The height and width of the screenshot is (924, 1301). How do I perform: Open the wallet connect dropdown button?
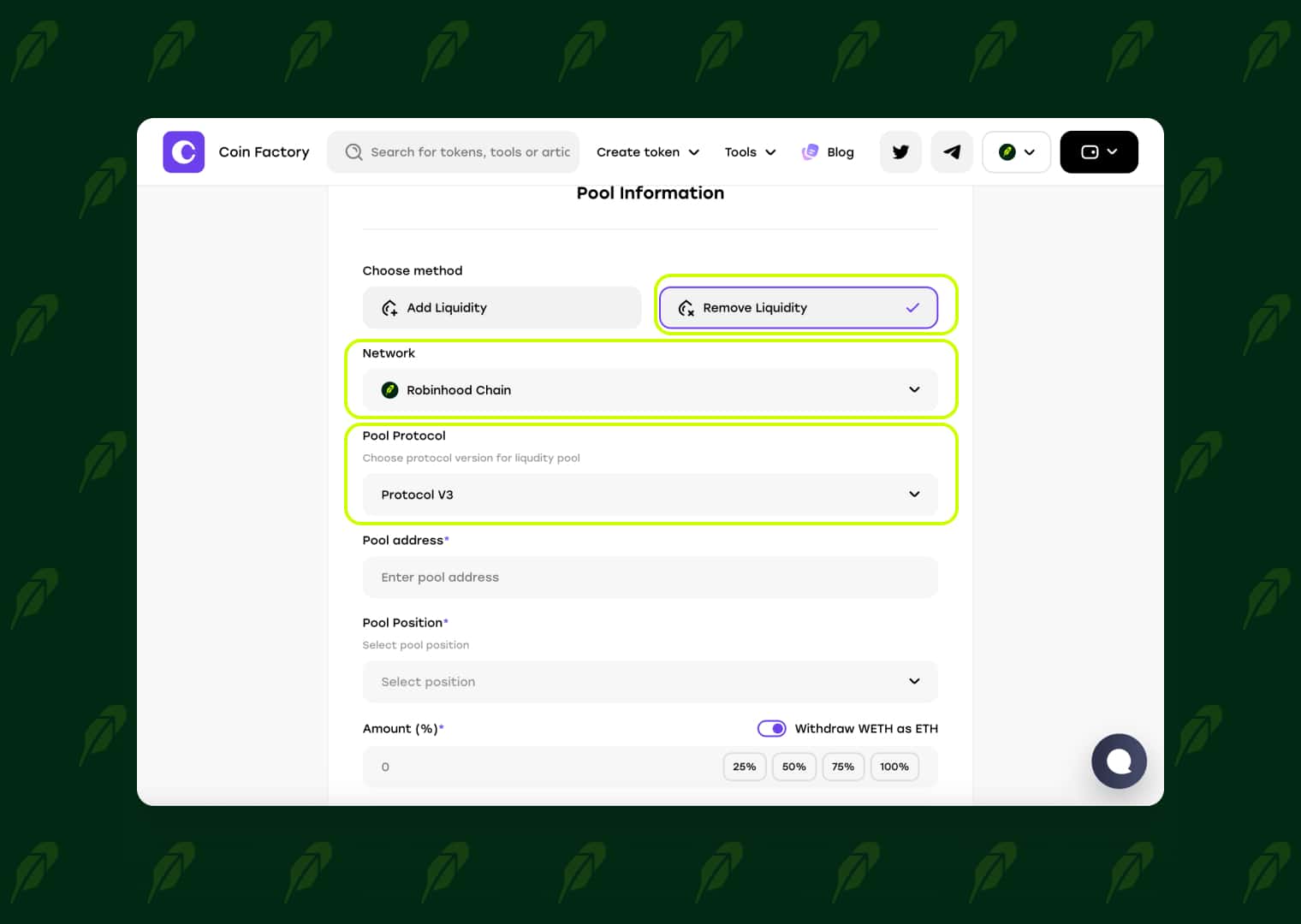tap(1099, 152)
